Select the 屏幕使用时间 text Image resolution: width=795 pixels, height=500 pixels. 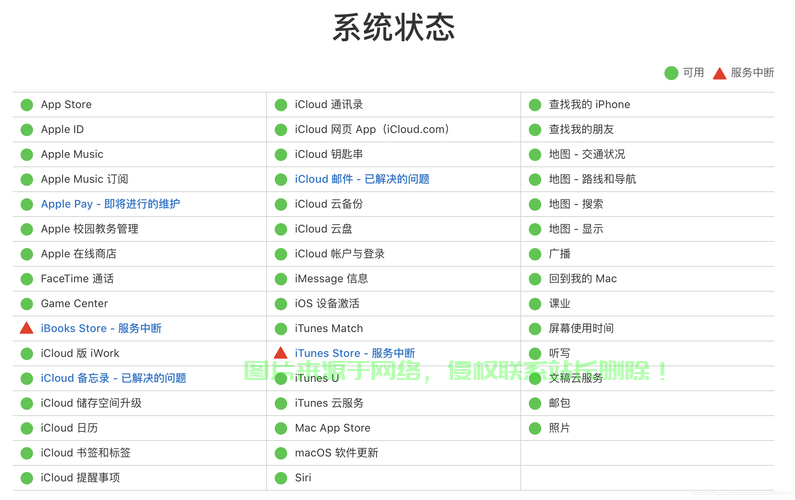[581, 328]
